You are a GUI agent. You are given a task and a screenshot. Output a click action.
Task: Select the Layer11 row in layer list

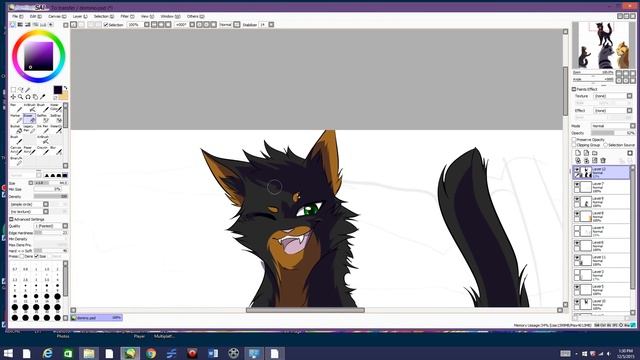pos(601,260)
